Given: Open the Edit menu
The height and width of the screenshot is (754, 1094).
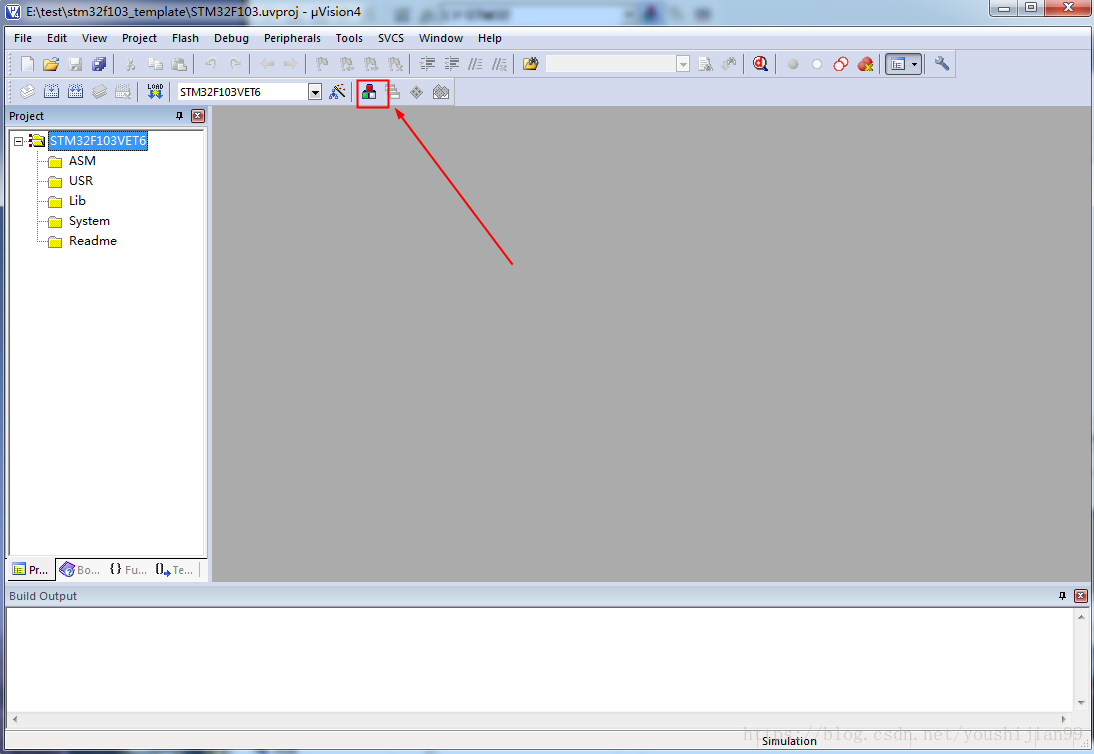Looking at the screenshot, I should pos(57,38).
